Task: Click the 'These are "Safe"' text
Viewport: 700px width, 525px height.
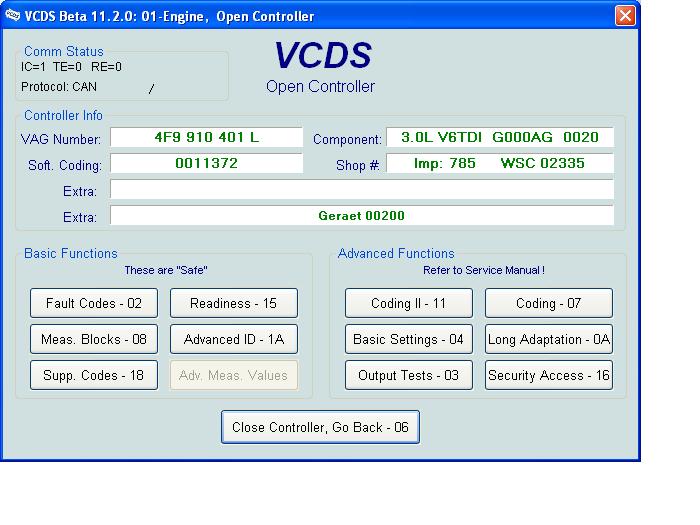Action: click(166, 270)
